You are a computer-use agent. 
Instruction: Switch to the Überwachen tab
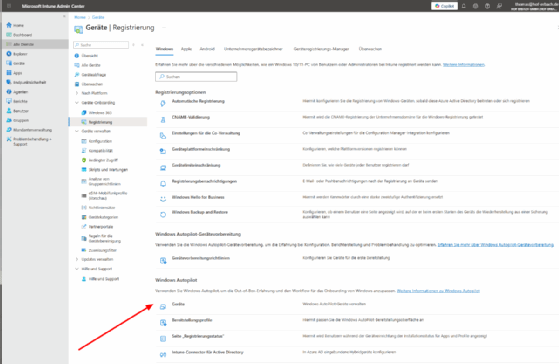point(370,49)
